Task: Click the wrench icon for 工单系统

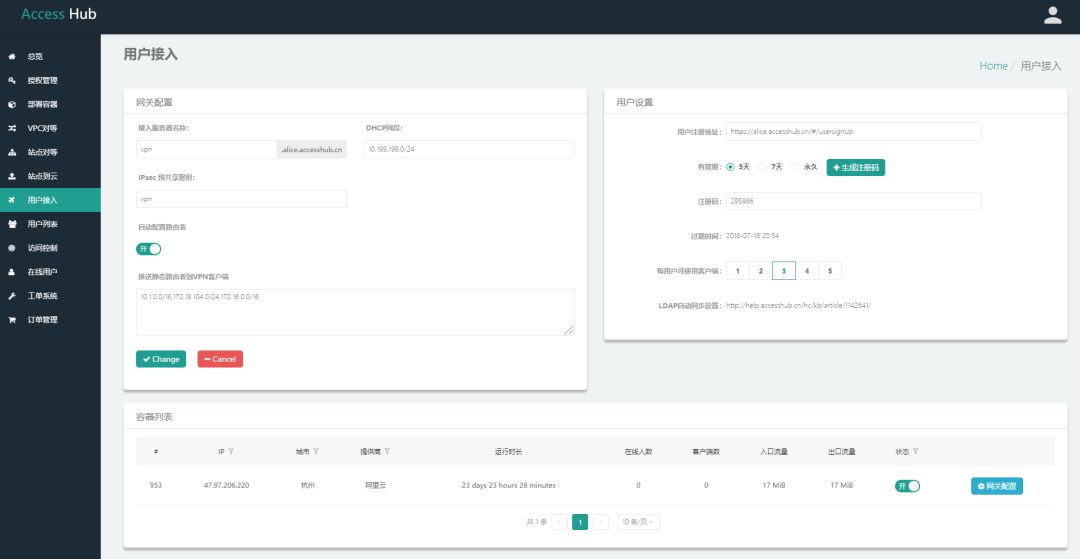Action: point(12,296)
